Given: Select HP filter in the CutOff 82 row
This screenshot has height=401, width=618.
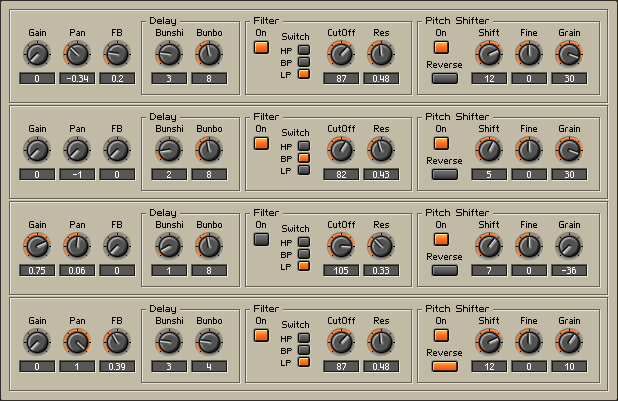Looking at the screenshot, I should pos(304,146).
